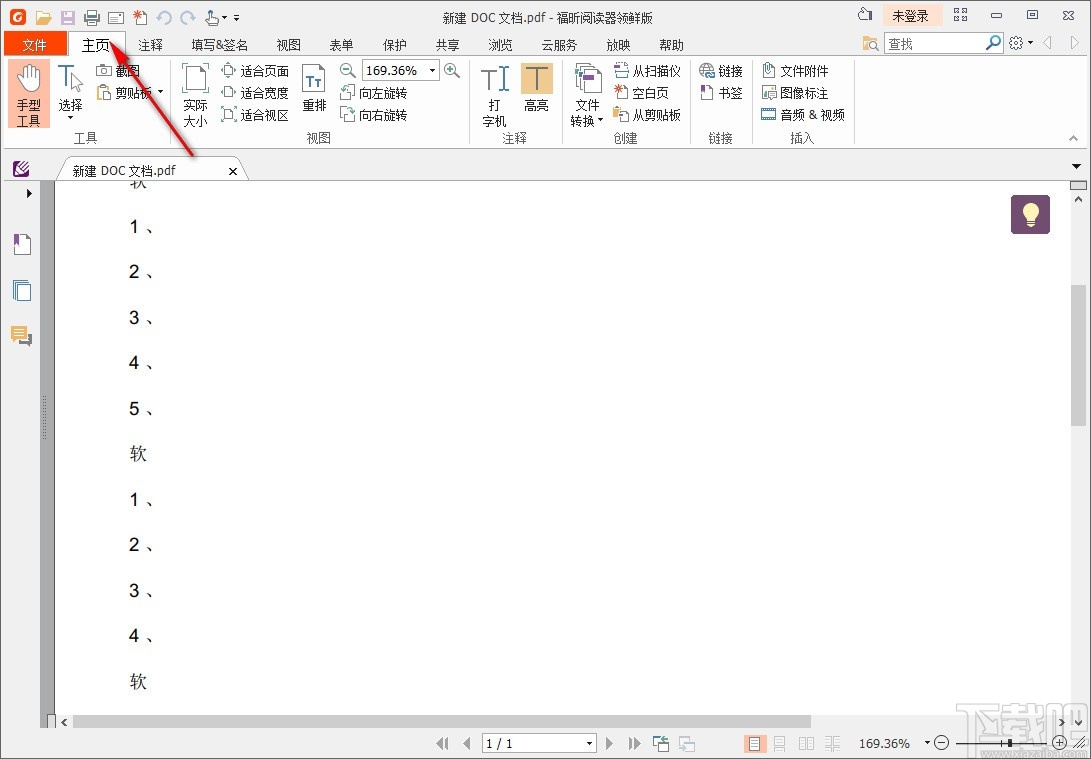
Task: Create a blank page (空白页)
Action: pos(647,92)
